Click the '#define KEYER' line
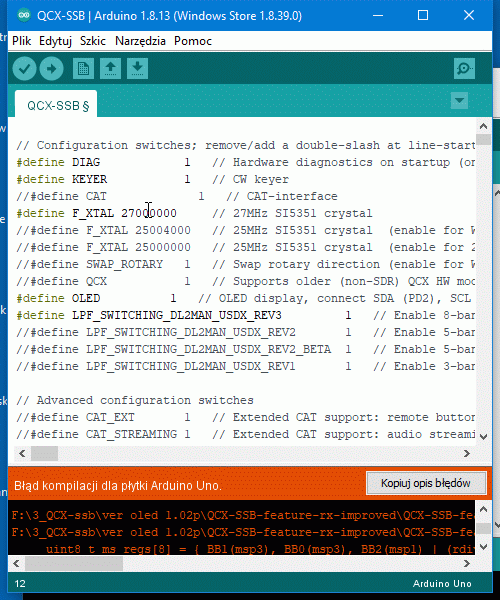This screenshot has height=600, width=500. 152,179
